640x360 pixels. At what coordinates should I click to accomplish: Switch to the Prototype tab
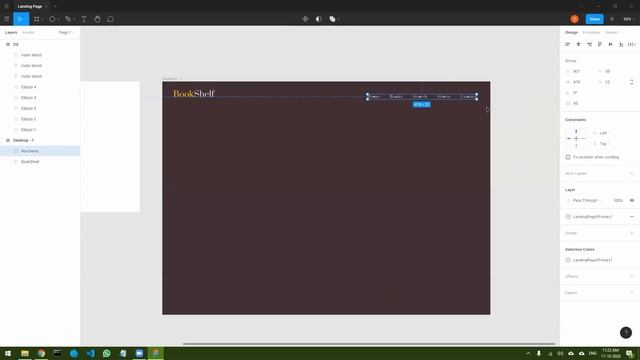tap(591, 32)
